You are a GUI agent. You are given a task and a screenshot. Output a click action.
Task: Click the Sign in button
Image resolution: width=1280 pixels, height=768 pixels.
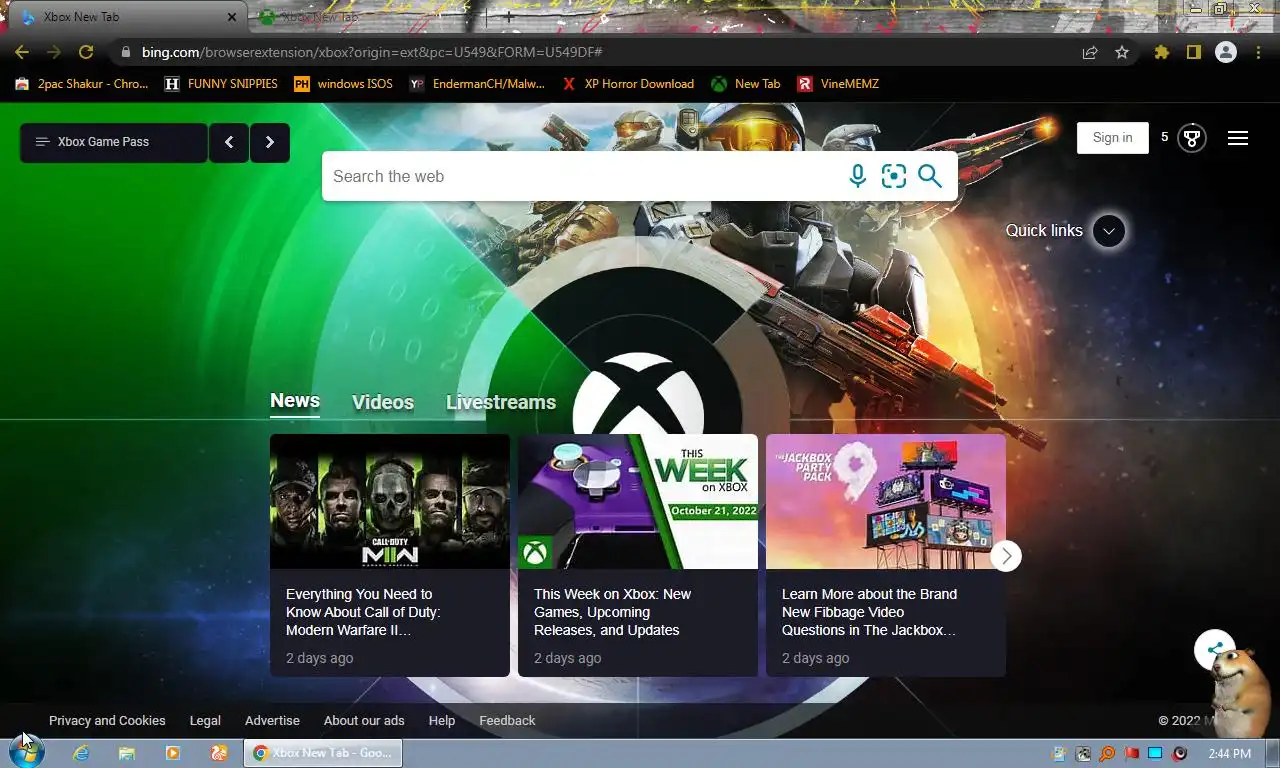[x=1112, y=138]
